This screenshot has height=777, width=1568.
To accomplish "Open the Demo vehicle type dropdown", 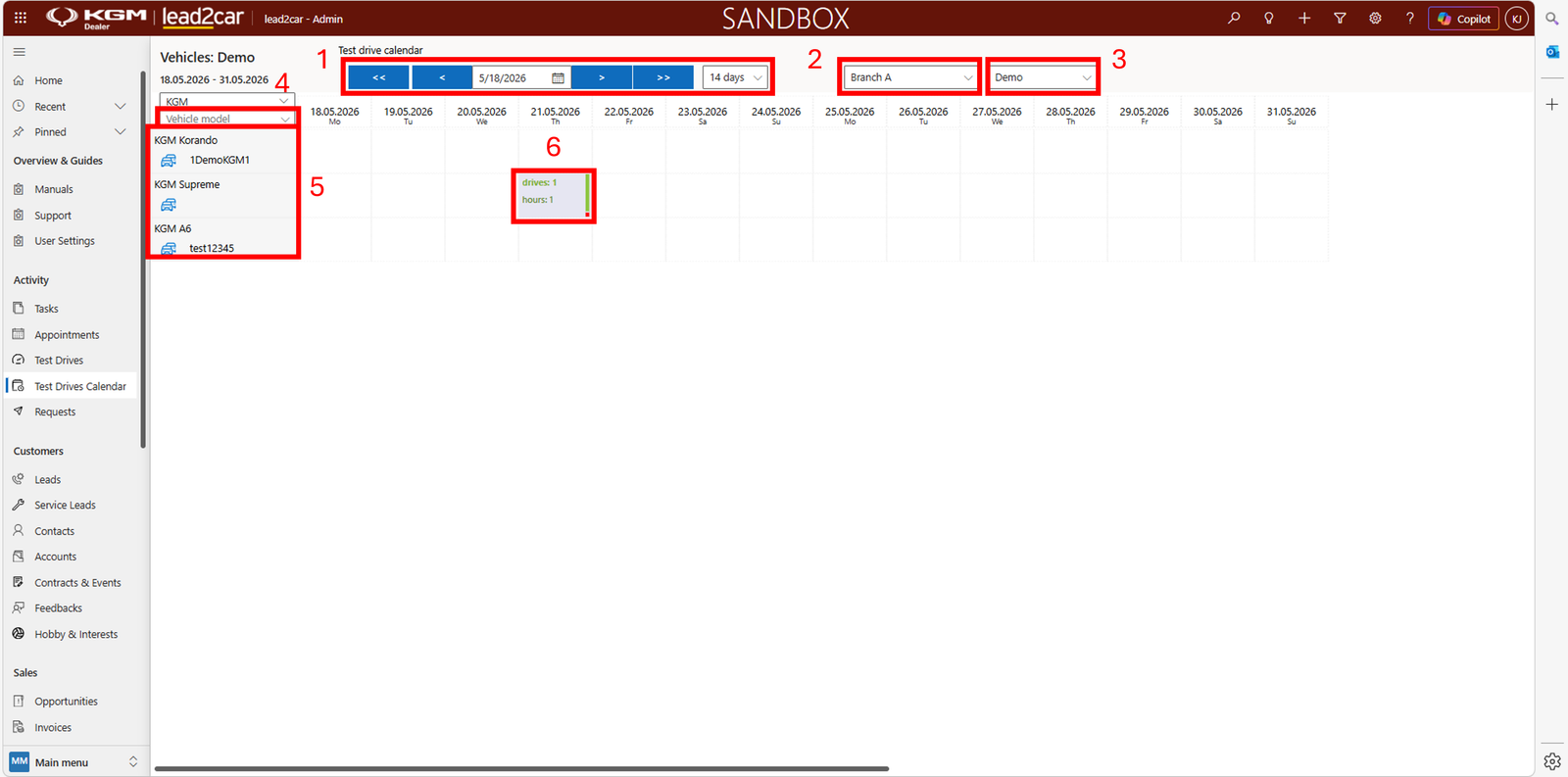I will coord(1043,77).
